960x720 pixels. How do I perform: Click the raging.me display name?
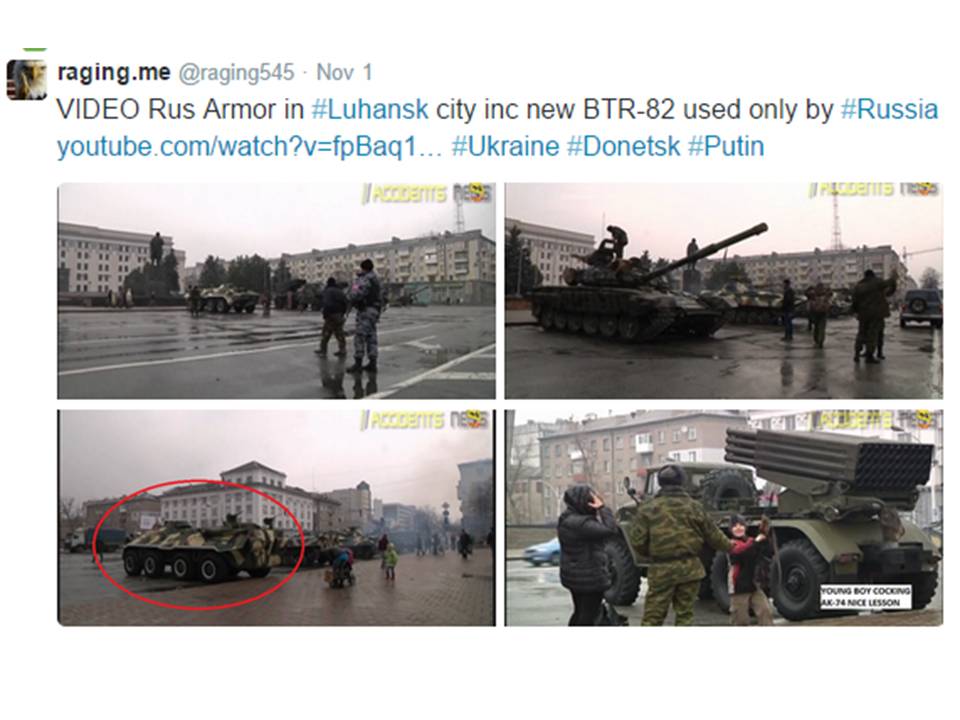(x=113, y=72)
